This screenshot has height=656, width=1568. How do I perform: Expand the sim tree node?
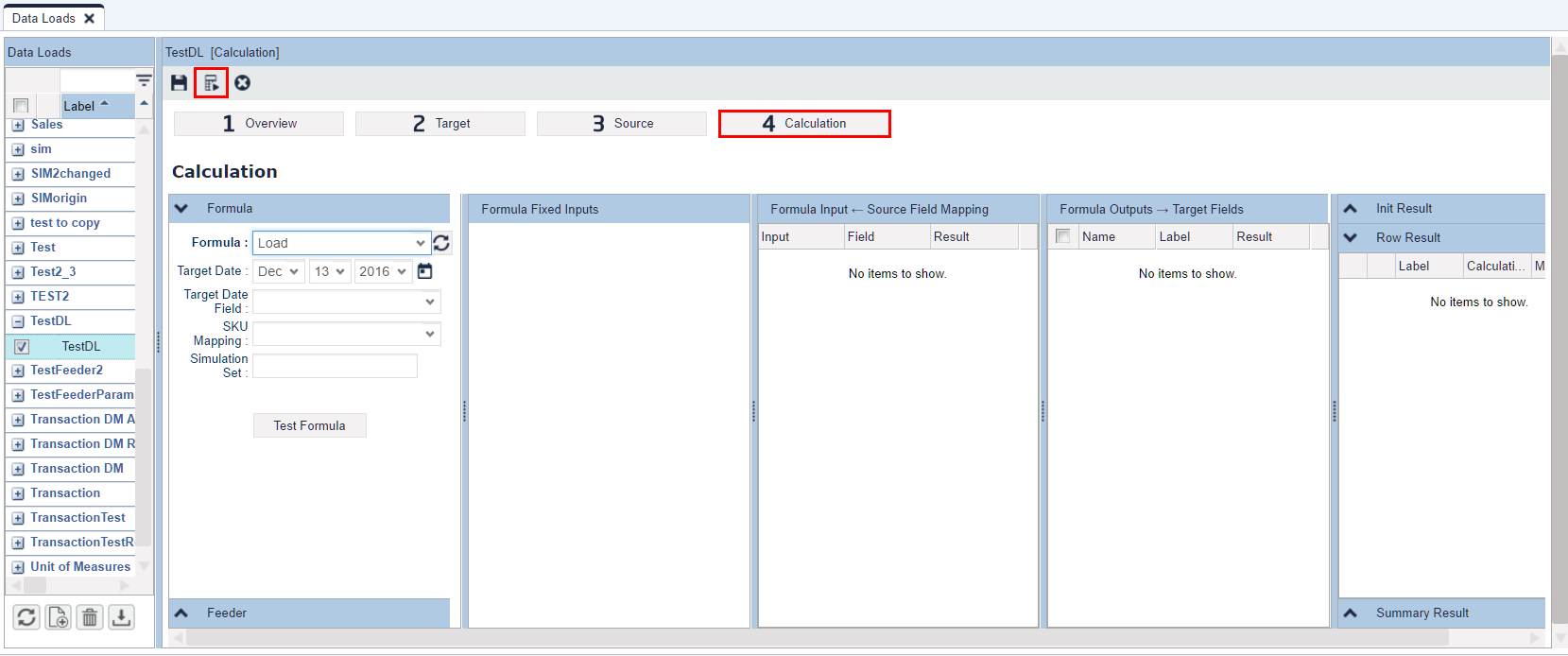18,149
